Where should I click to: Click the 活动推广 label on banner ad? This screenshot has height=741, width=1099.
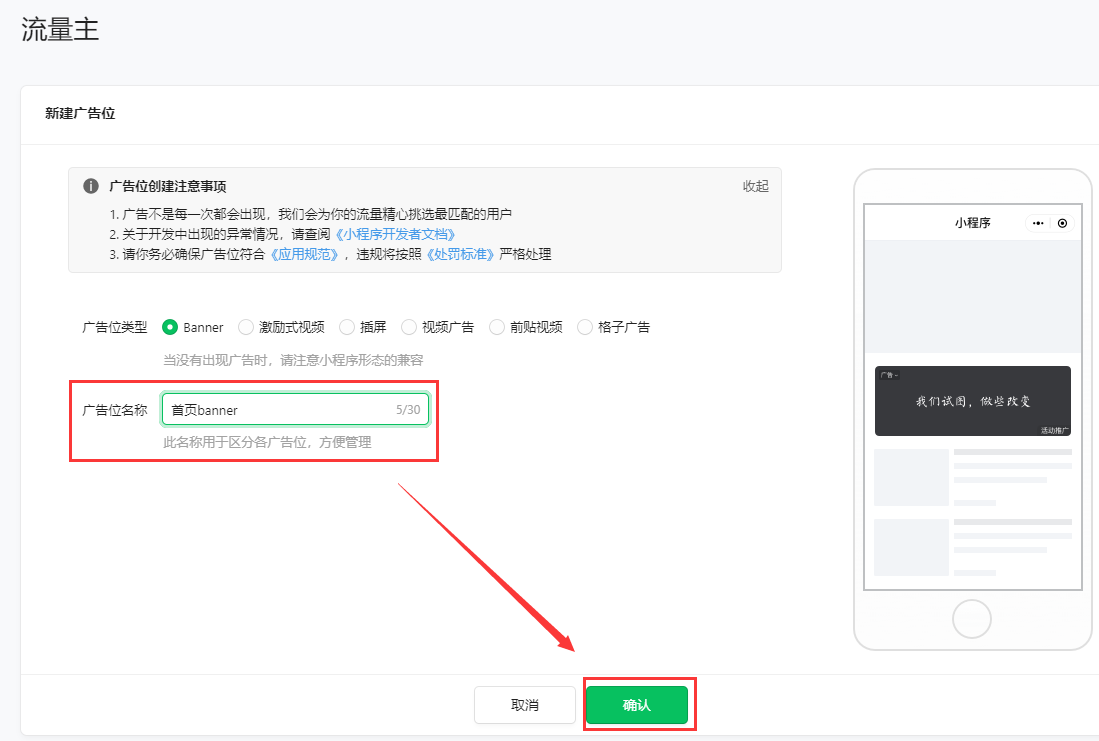1054,430
